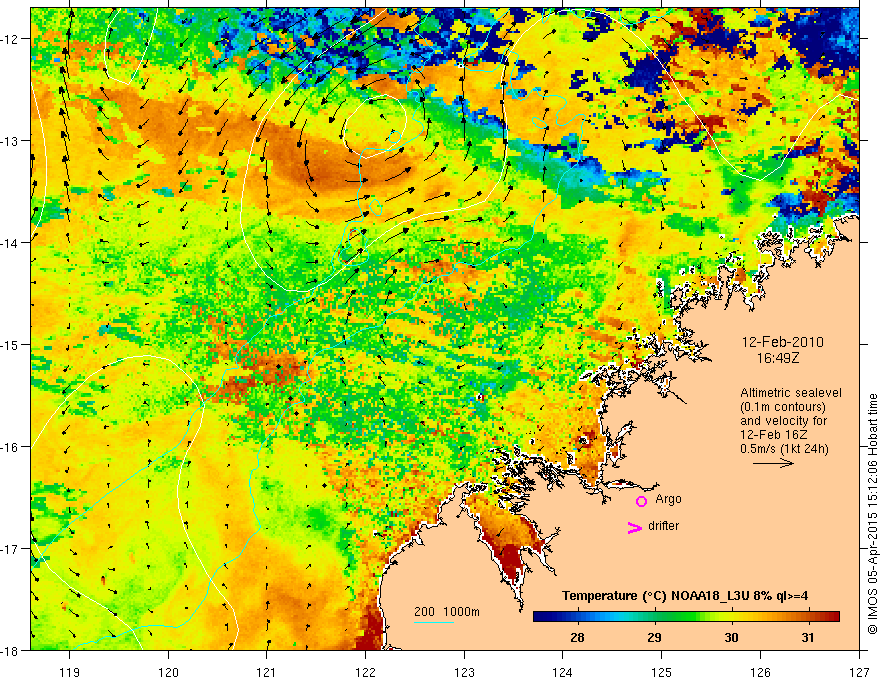Click the 0.5m/s velocity scale arrow
Image resolution: width=880 pixels, height=680 pixels.
(x=773, y=463)
